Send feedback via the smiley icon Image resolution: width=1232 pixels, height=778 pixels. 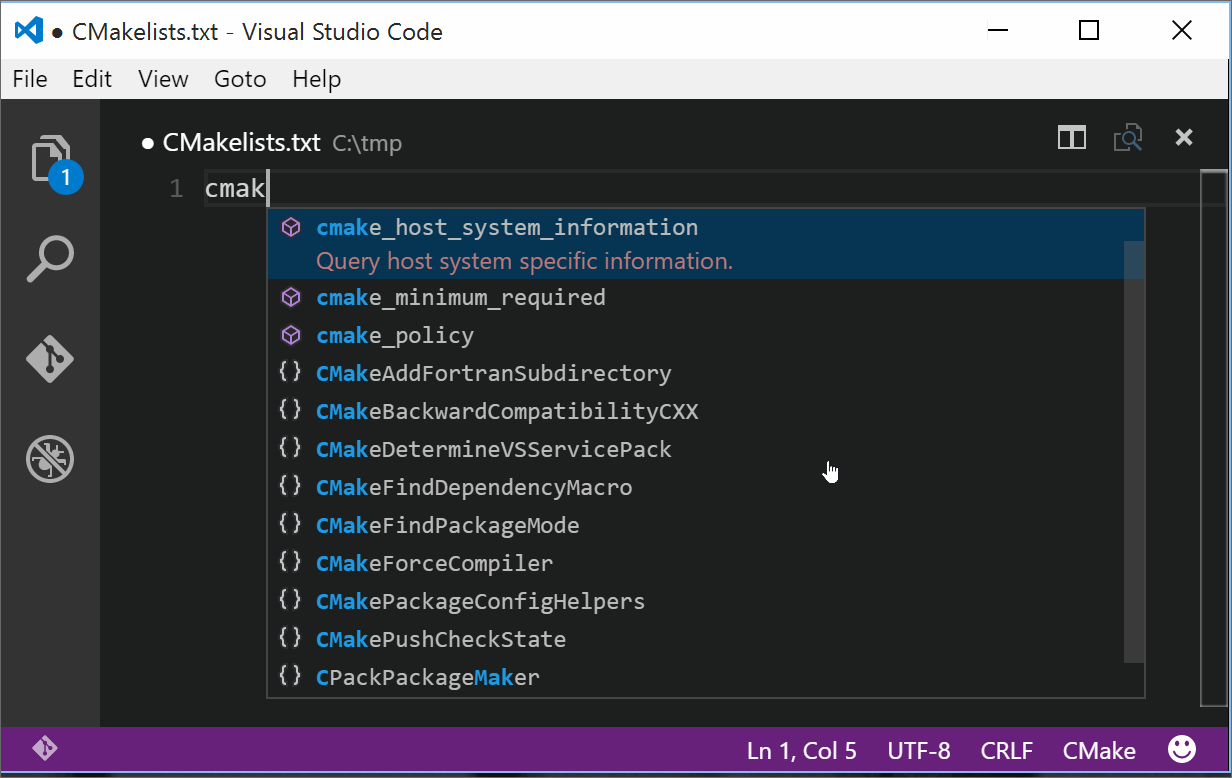pos(1182,749)
